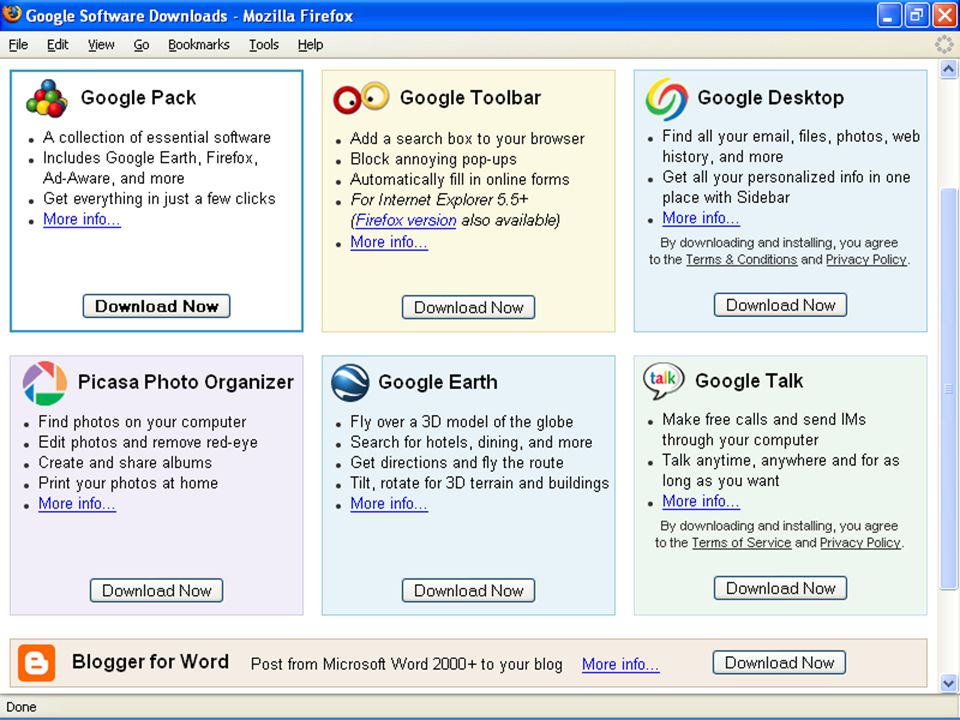
Task: Click the Google Talk heading
Action: pyautogui.click(x=749, y=381)
